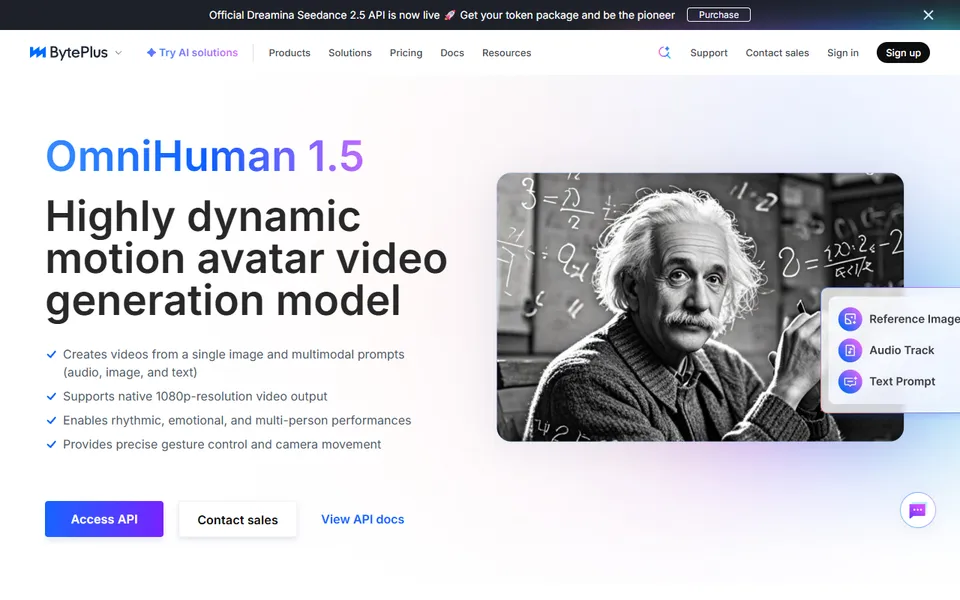The width and height of the screenshot is (960, 600).
Task: Click the Contact sales hero button
Action: [238, 520]
